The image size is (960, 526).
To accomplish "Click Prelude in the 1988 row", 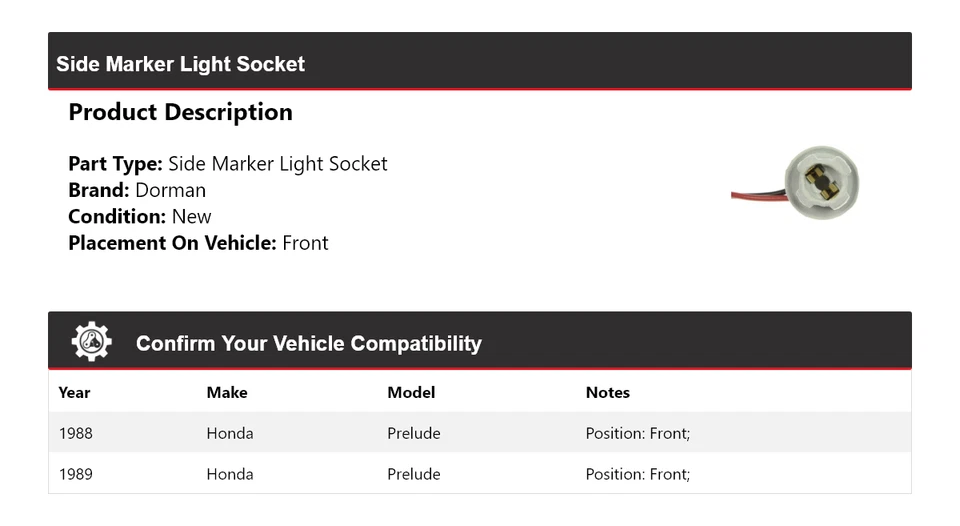I will [x=414, y=434].
